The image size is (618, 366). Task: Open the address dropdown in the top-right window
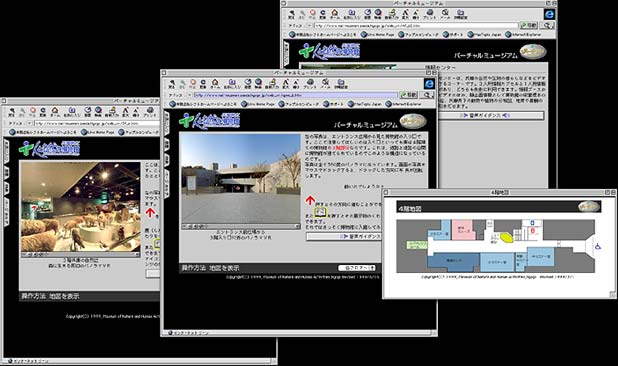309,26
